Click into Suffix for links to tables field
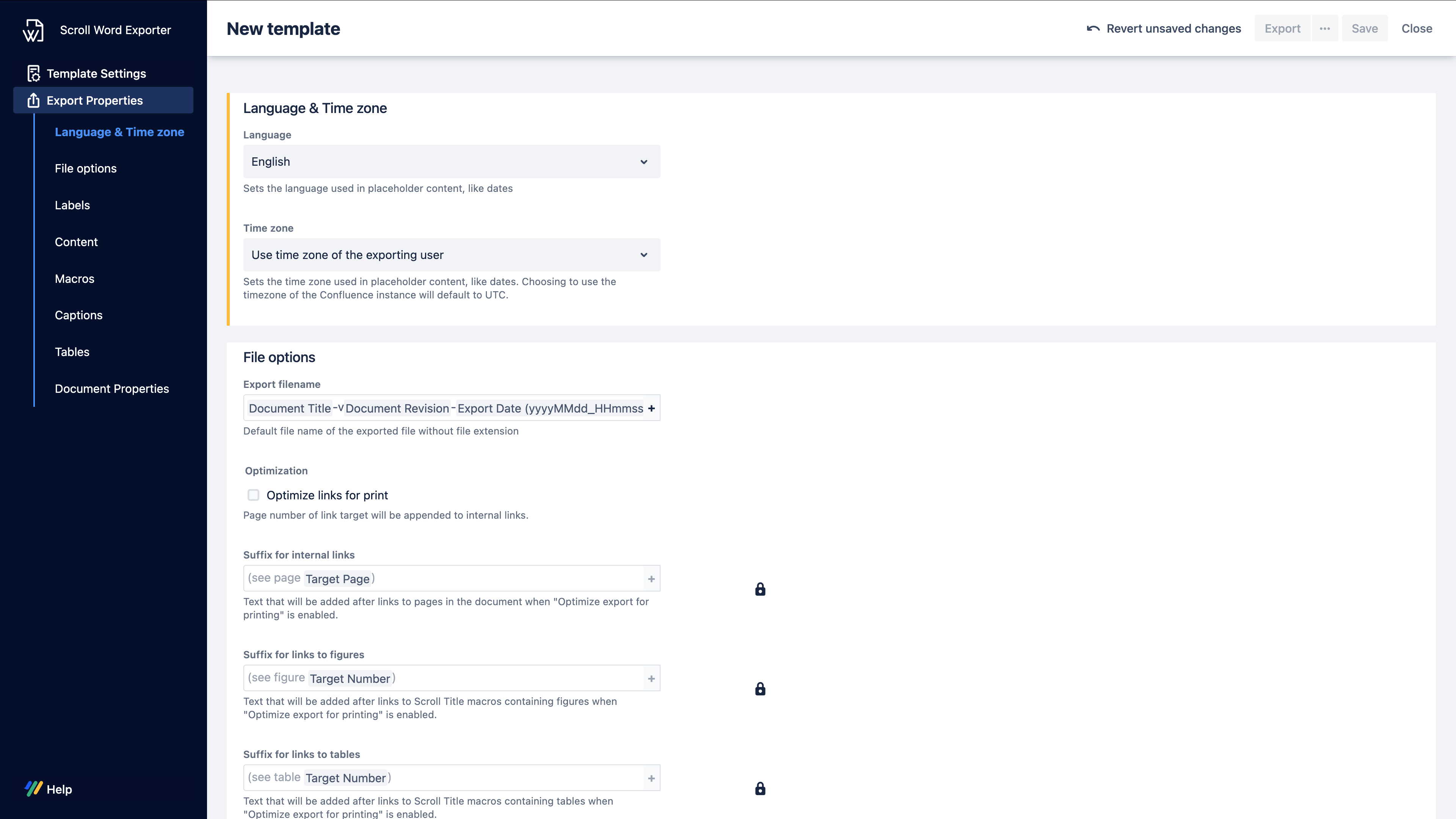Viewport: 1456px width, 819px height. (x=509, y=778)
